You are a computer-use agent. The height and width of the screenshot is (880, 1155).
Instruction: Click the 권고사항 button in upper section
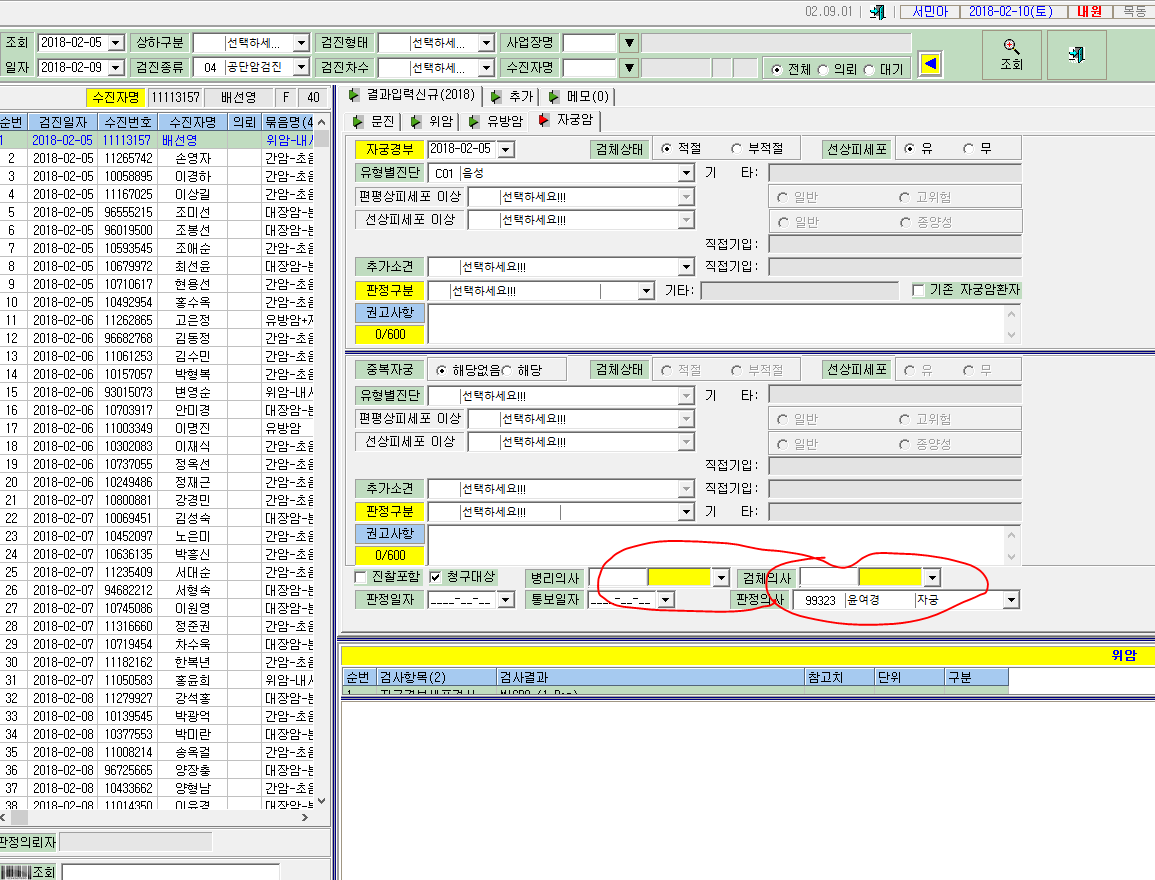pos(390,312)
